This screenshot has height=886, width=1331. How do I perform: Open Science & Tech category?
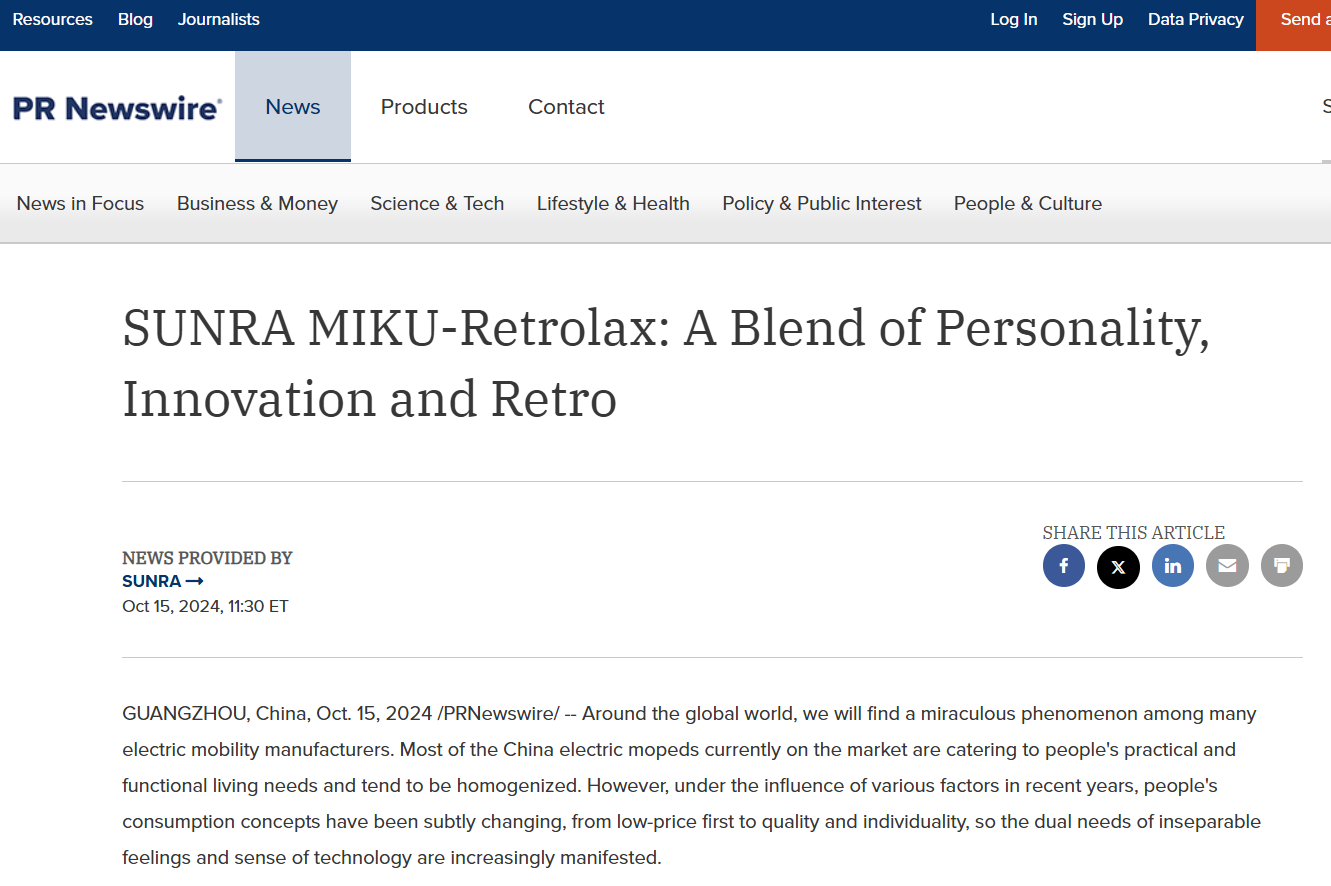[x=437, y=204]
